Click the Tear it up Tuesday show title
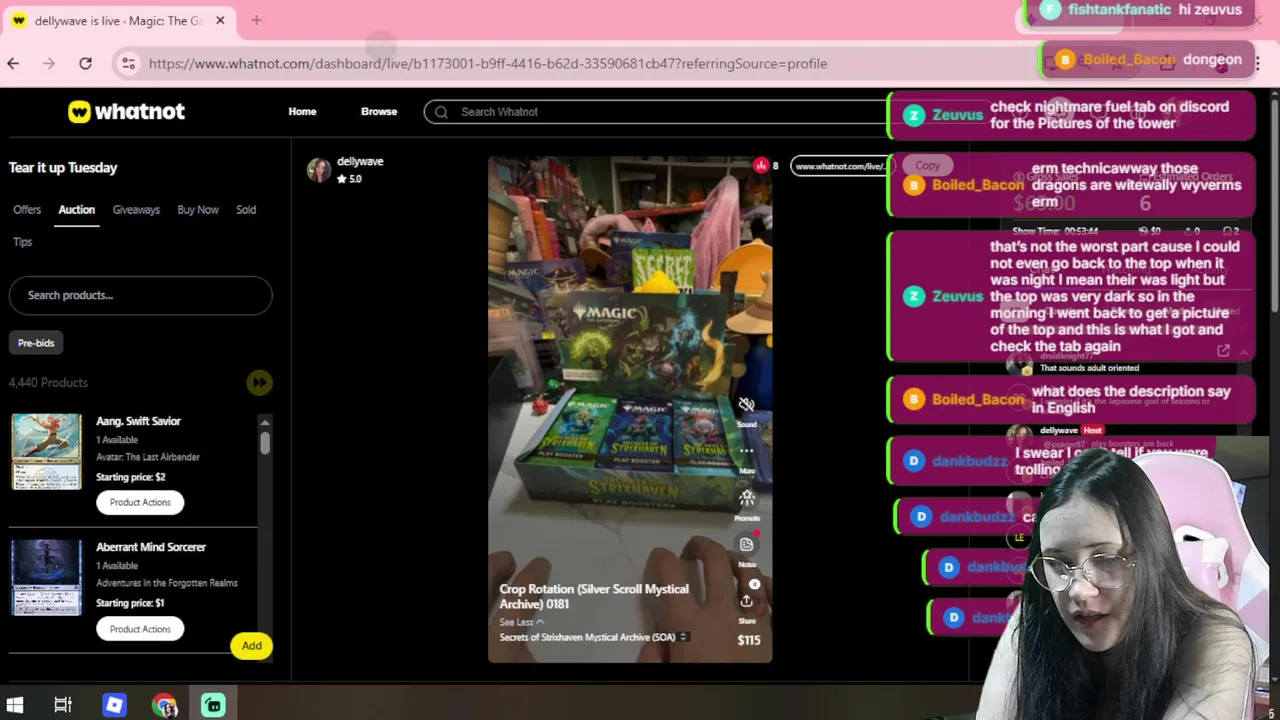The image size is (1280, 720). [63, 167]
